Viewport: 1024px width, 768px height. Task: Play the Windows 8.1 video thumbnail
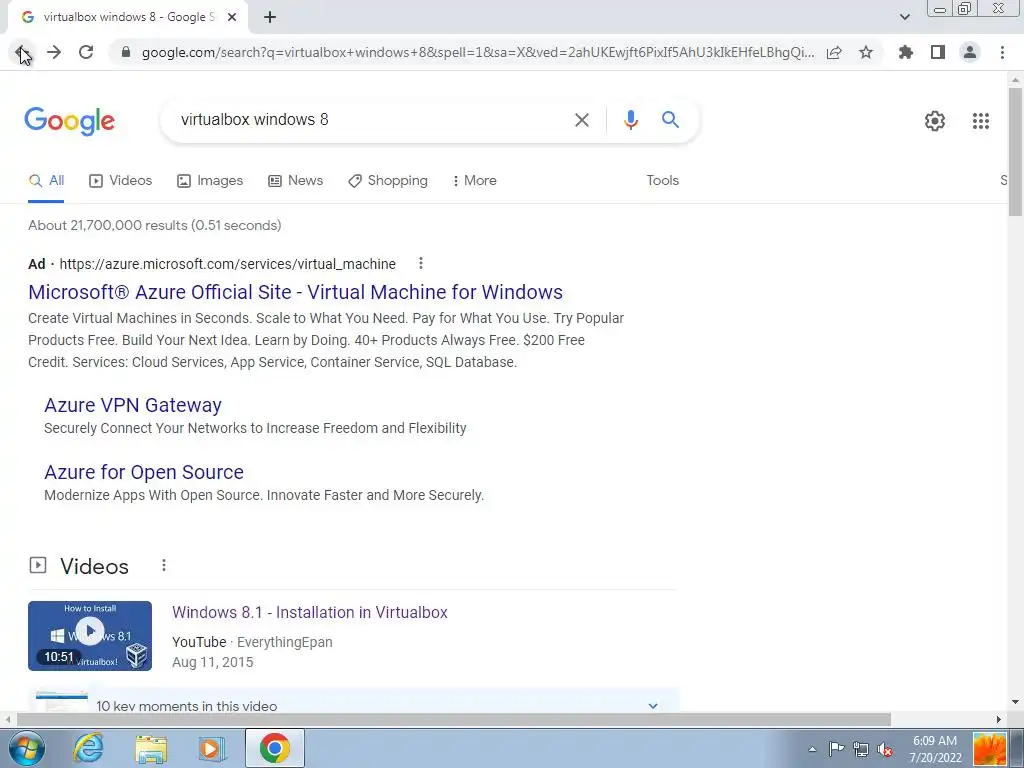[90, 635]
